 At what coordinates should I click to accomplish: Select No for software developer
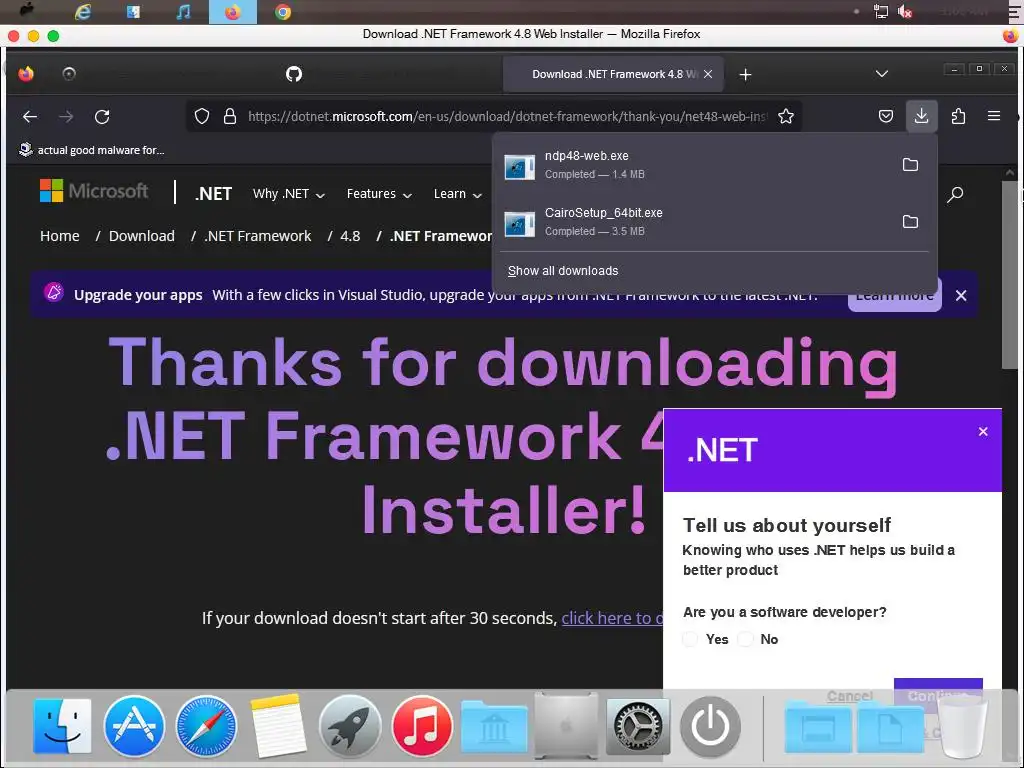pyautogui.click(x=745, y=639)
